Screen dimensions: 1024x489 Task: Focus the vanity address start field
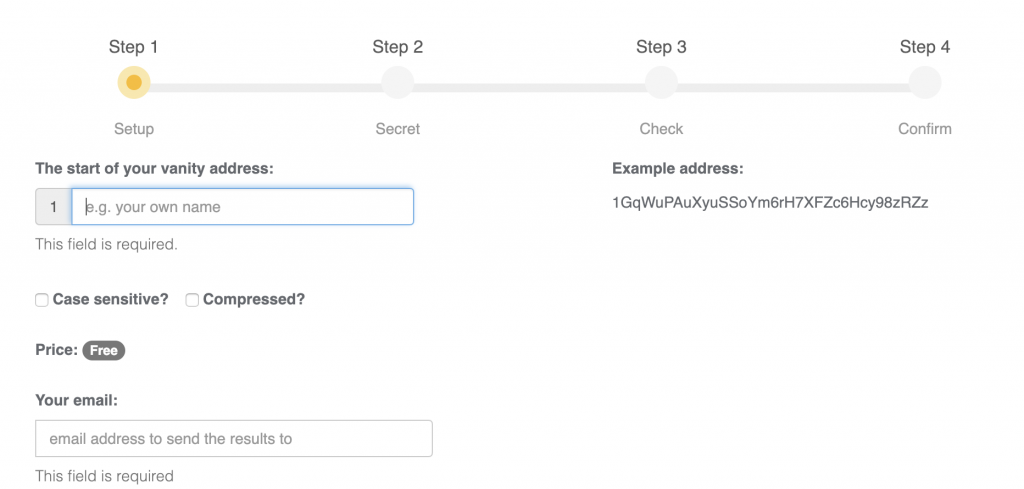click(243, 207)
